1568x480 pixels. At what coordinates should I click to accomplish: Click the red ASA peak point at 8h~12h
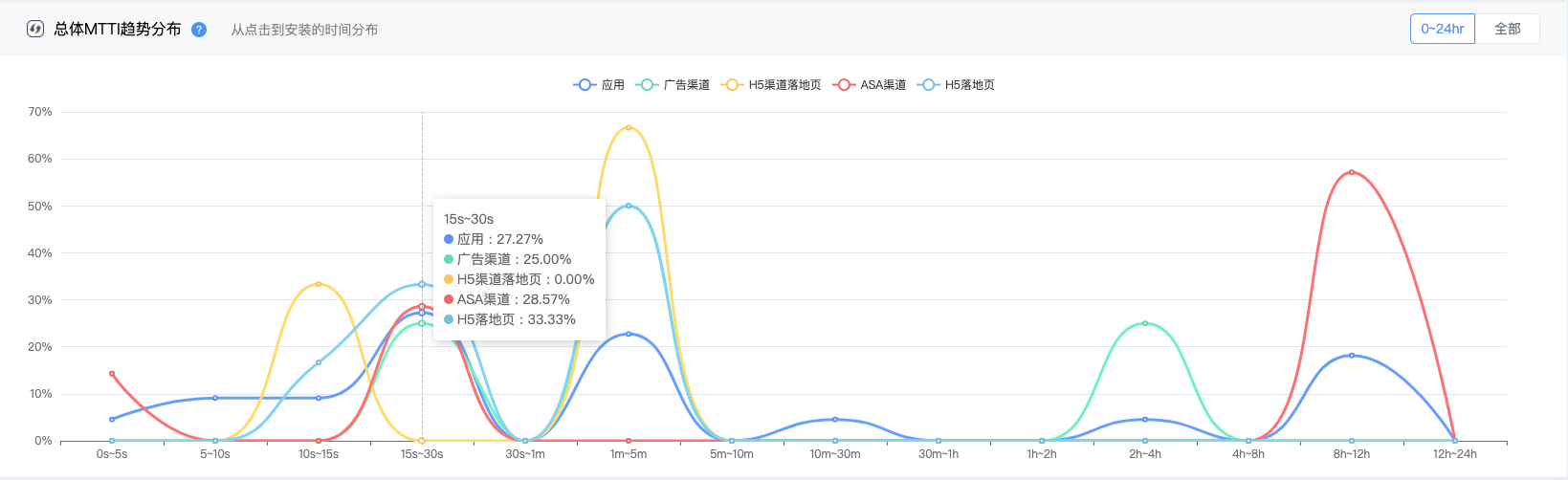coord(1352,172)
